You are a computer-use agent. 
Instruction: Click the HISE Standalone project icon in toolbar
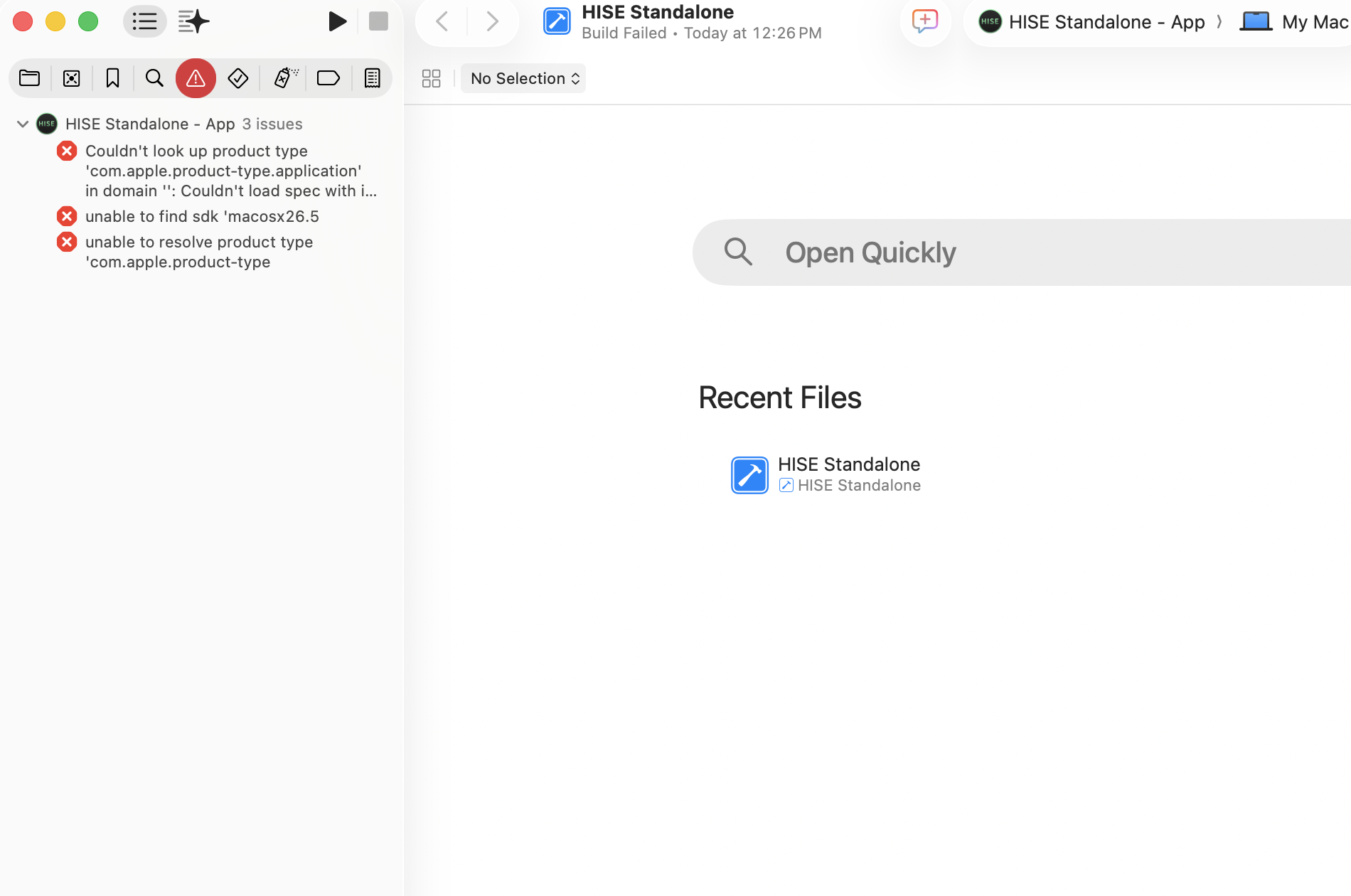pos(557,21)
